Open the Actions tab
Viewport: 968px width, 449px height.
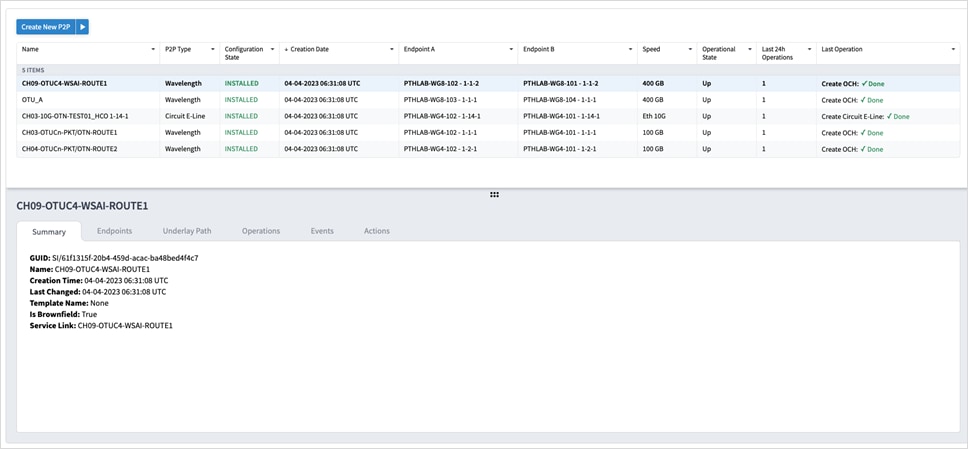click(377, 231)
